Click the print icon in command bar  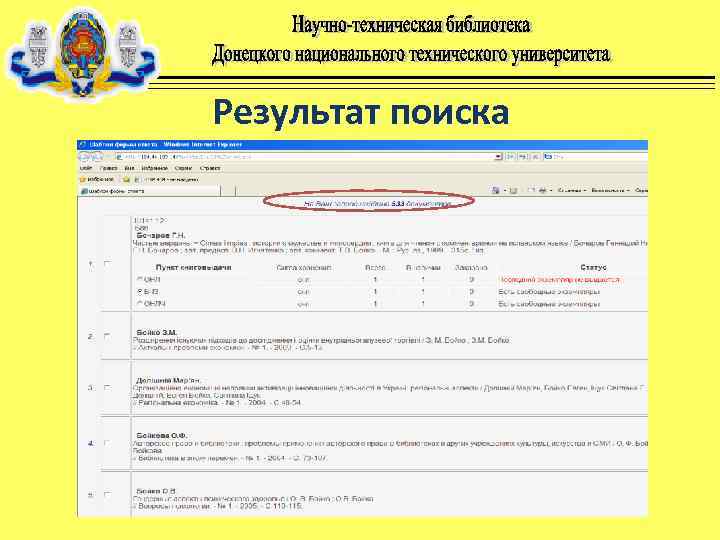click(x=543, y=190)
